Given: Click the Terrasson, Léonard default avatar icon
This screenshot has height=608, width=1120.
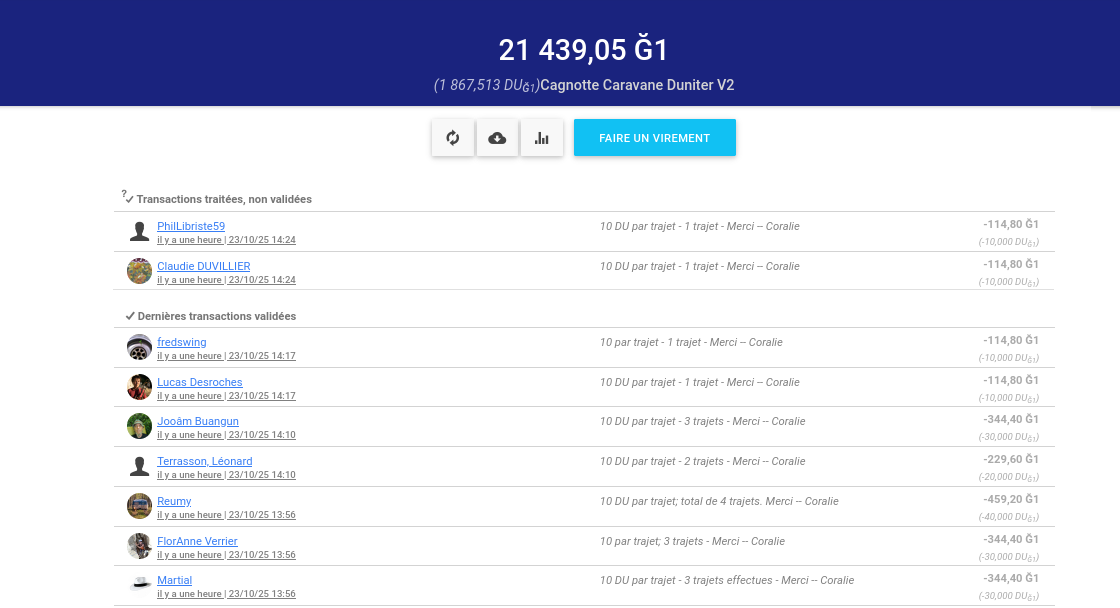Looking at the screenshot, I should [x=139, y=466].
